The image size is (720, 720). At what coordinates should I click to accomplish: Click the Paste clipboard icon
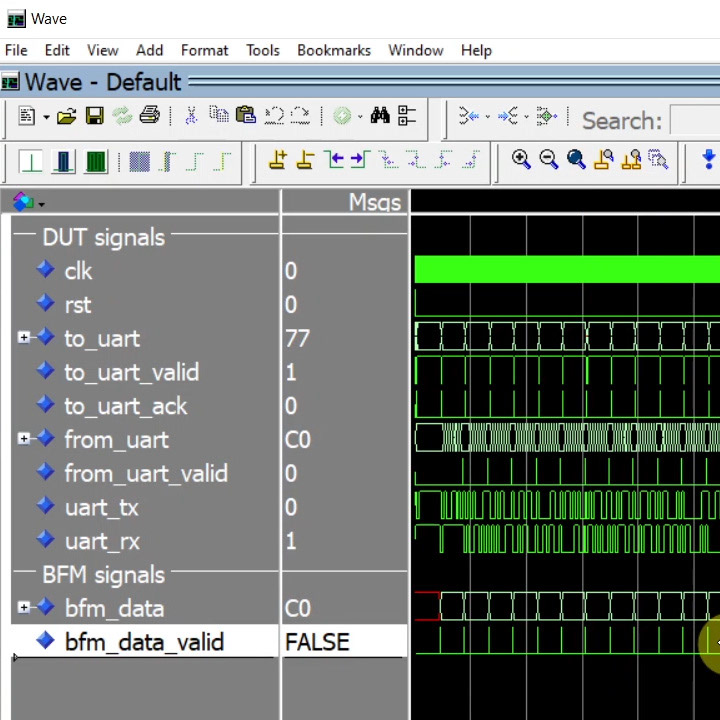point(246,115)
